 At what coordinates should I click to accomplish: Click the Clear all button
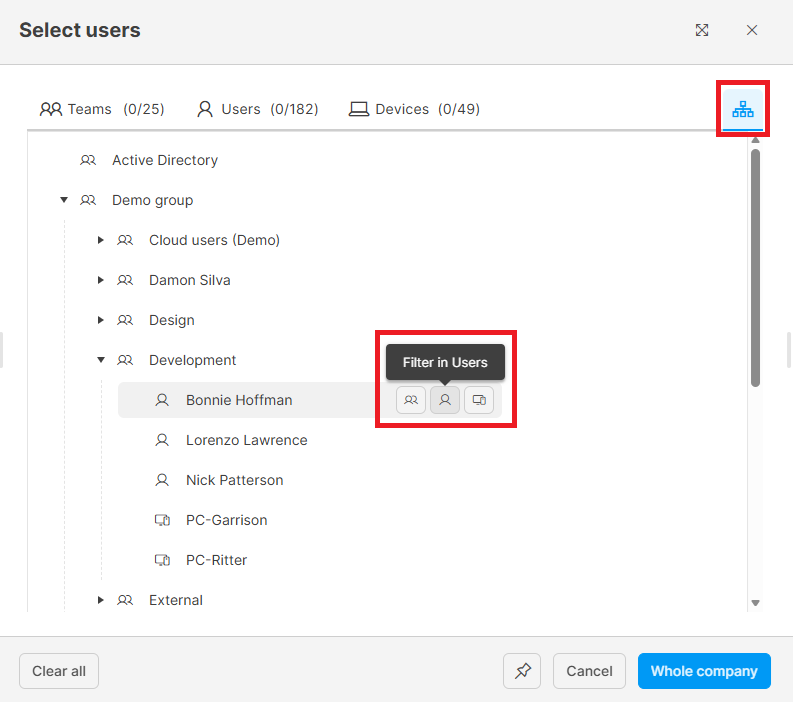59,671
